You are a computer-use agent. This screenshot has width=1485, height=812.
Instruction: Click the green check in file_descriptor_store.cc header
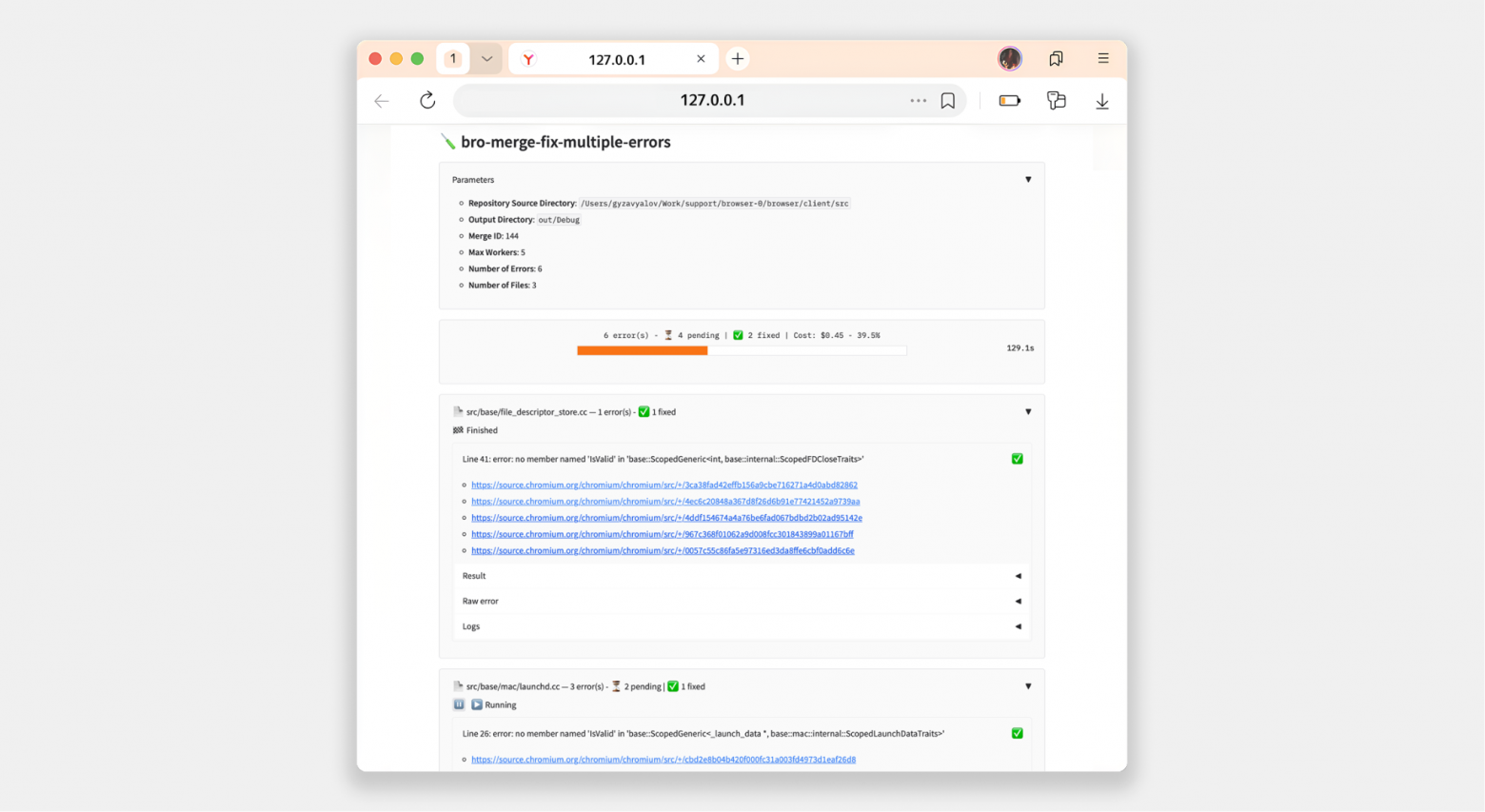(643, 411)
